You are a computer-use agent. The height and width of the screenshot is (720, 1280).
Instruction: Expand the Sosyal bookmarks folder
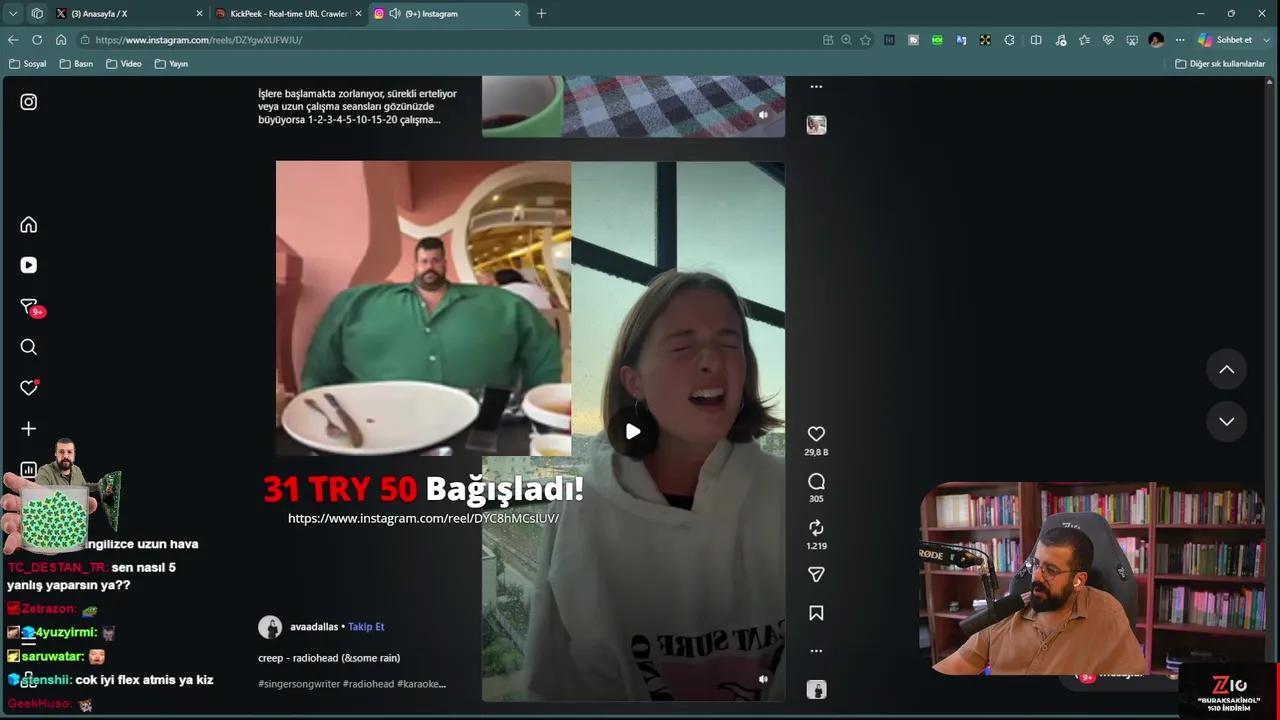27,64
